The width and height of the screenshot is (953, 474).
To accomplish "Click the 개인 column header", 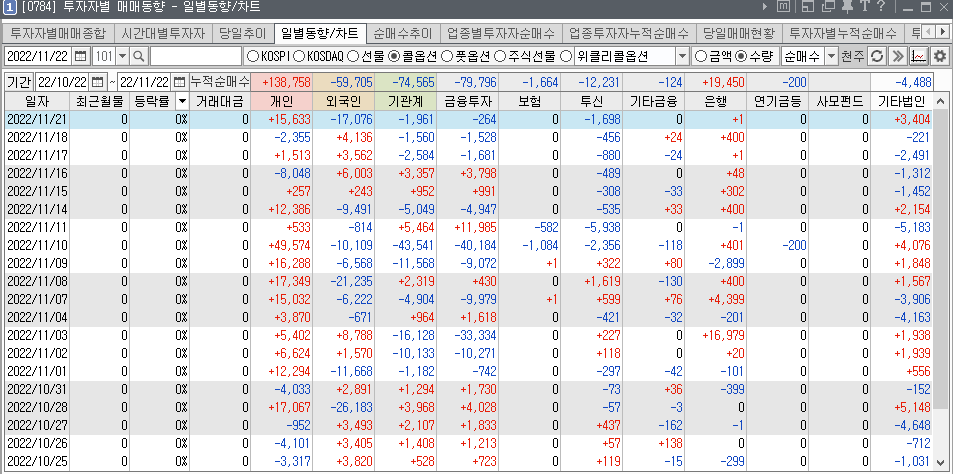I will coord(282,101).
